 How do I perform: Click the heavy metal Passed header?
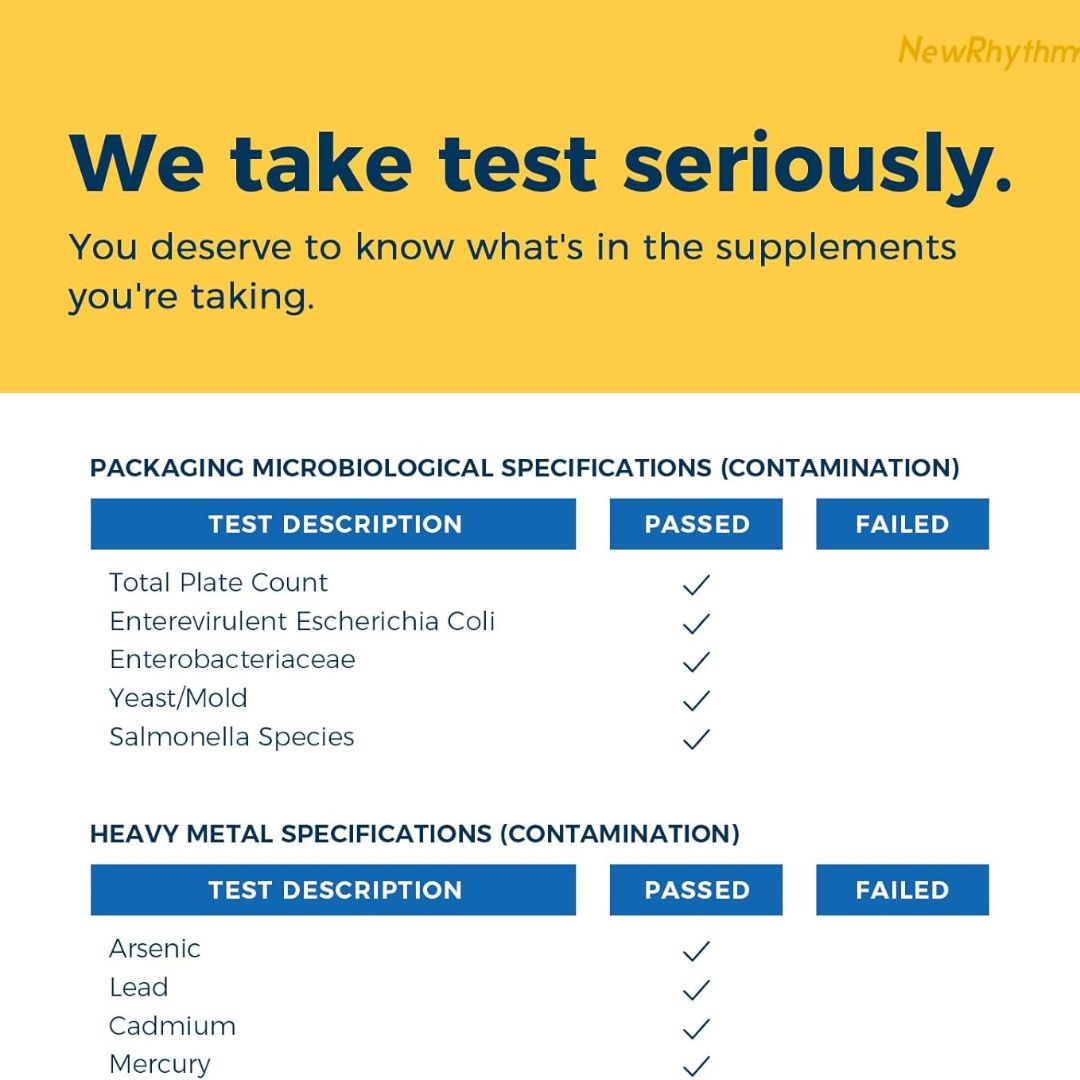(696, 890)
